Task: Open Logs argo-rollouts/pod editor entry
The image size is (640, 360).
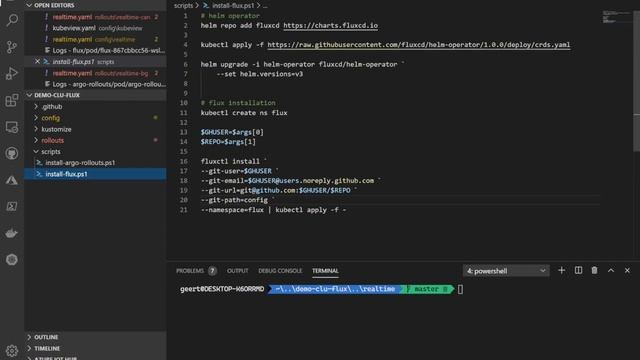Action: coord(95,84)
